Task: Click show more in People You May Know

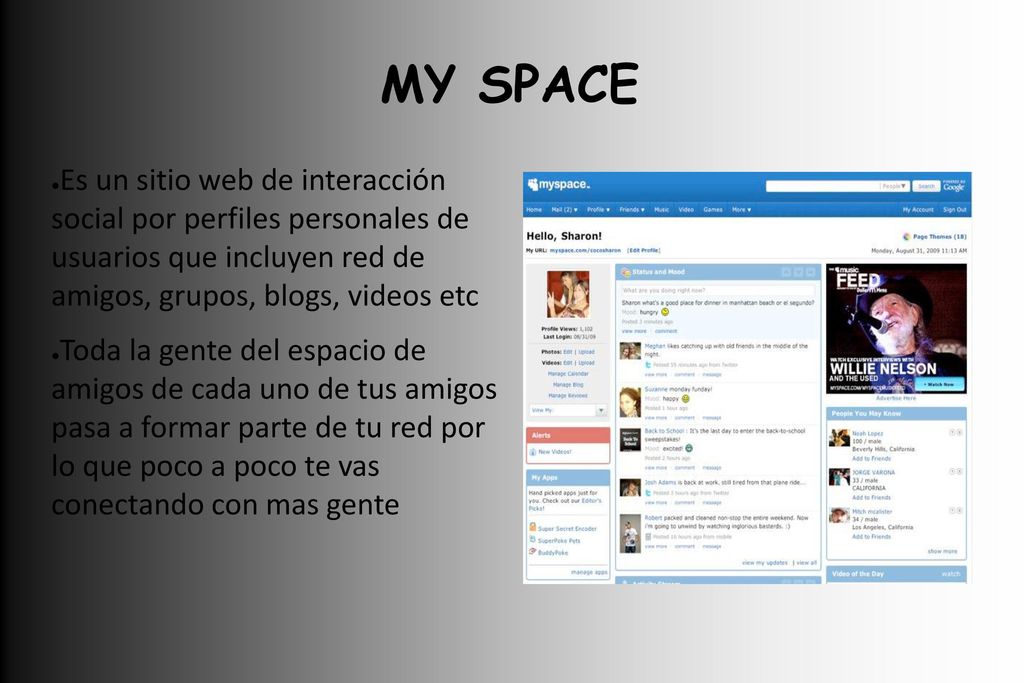Action: 942,552
